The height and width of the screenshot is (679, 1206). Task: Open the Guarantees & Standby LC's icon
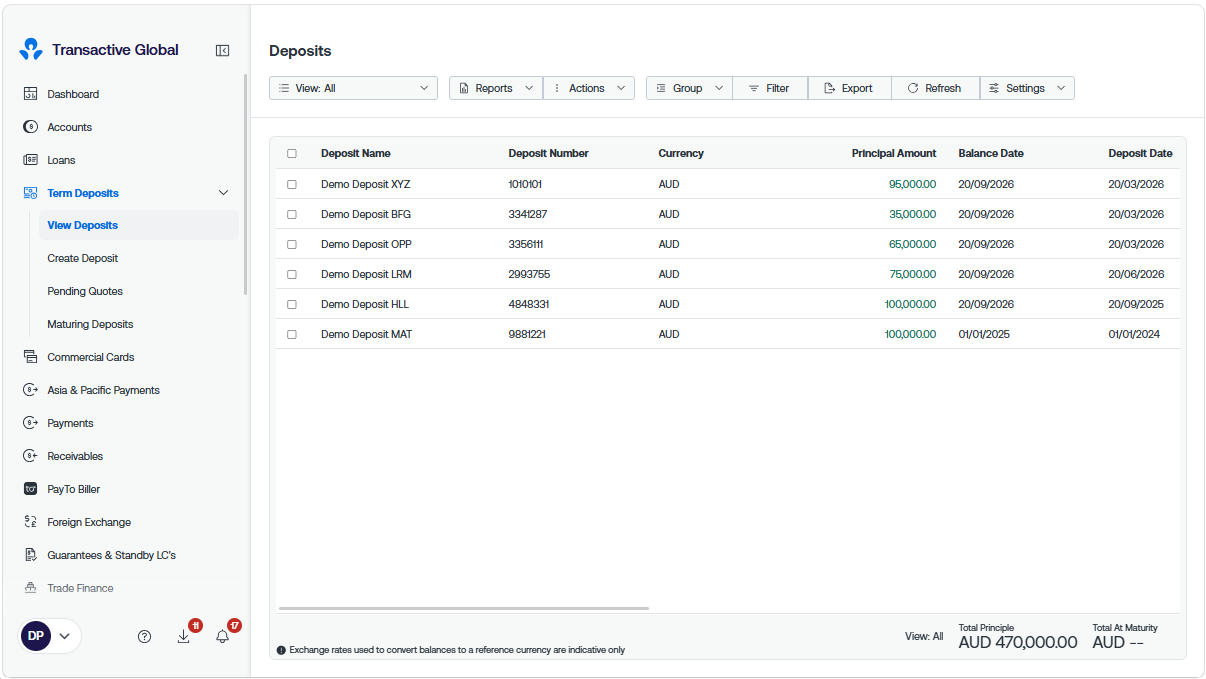[x=30, y=555]
